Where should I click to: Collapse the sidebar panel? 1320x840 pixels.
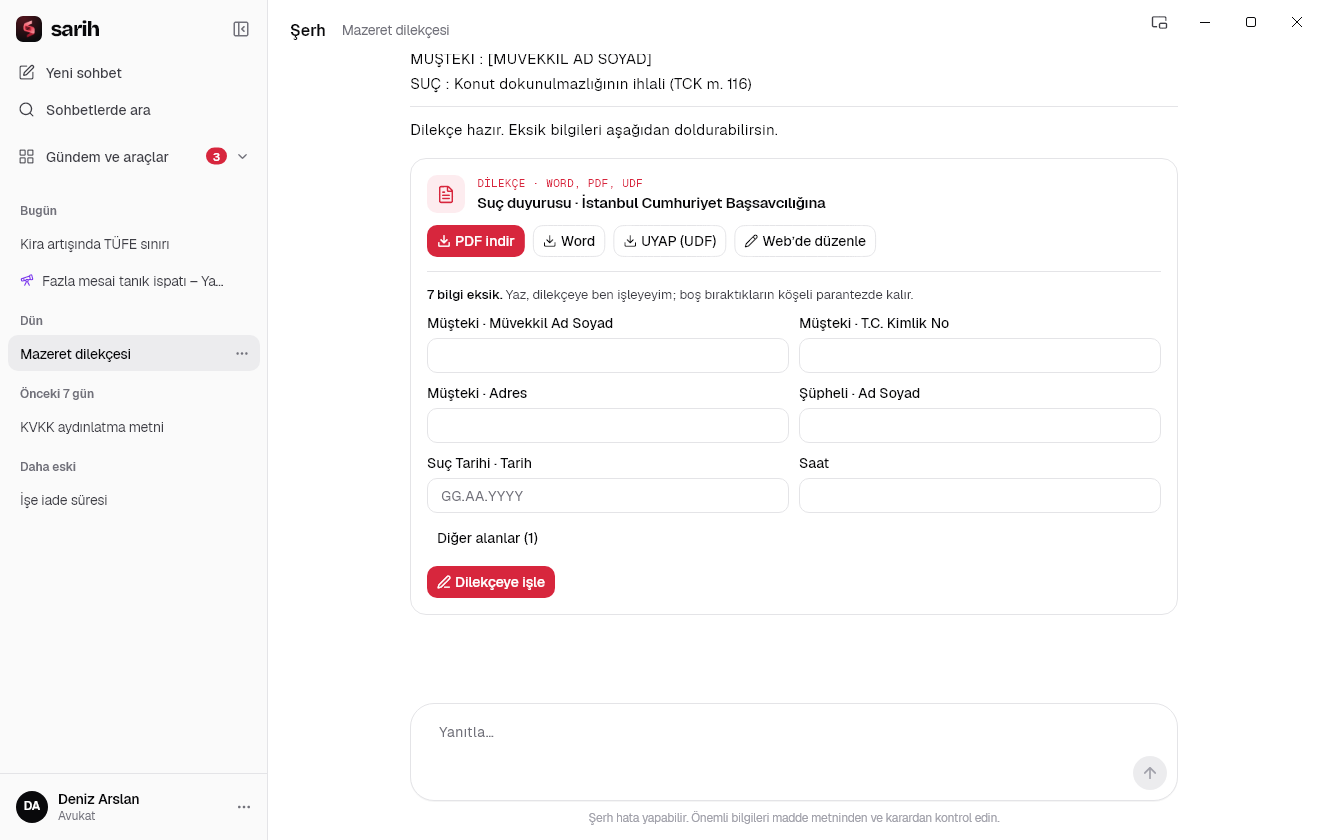pos(241,29)
